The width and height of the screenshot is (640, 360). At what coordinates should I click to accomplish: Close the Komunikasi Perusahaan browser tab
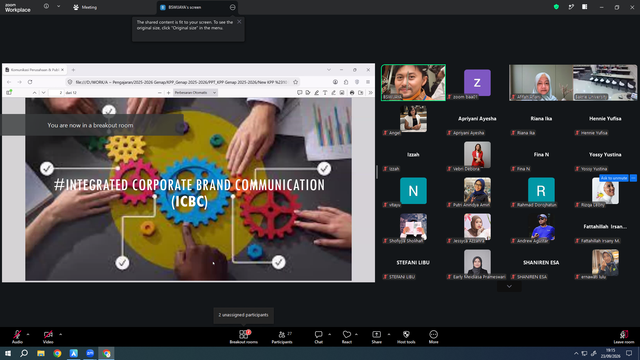[62, 70]
